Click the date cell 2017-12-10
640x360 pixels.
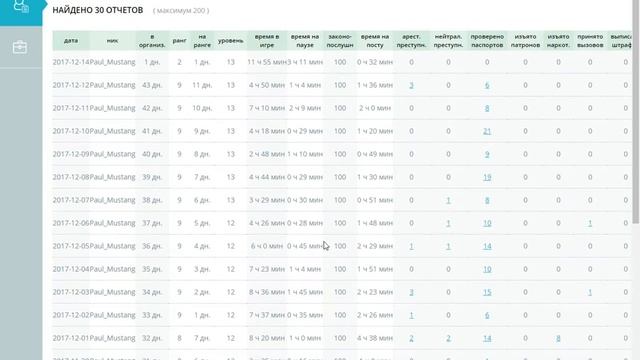(x=71, y=131)
